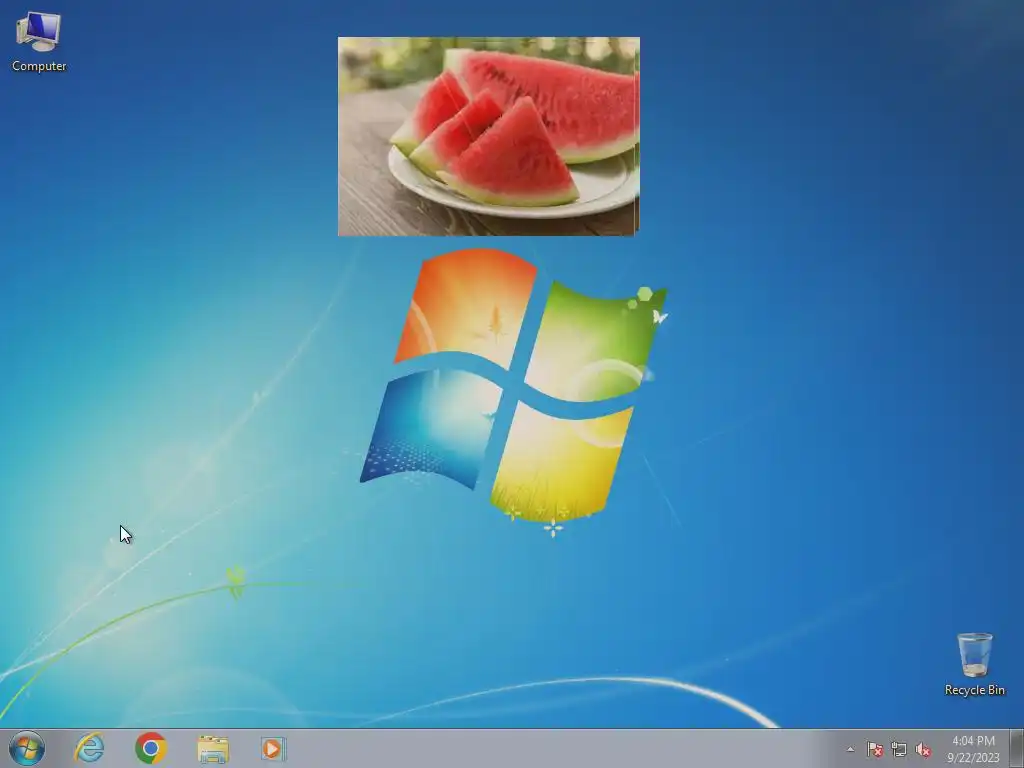Open Windows Explorer from the taskbar

click(x=213, y=749)
